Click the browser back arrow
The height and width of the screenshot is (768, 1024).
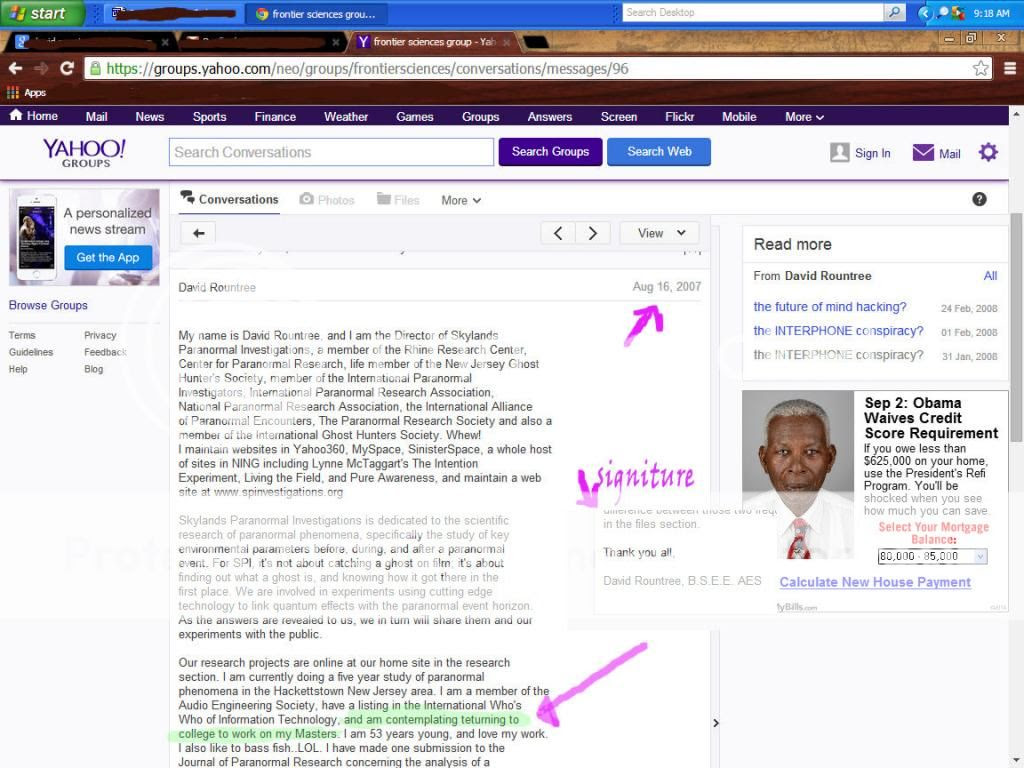click(15, 68)
